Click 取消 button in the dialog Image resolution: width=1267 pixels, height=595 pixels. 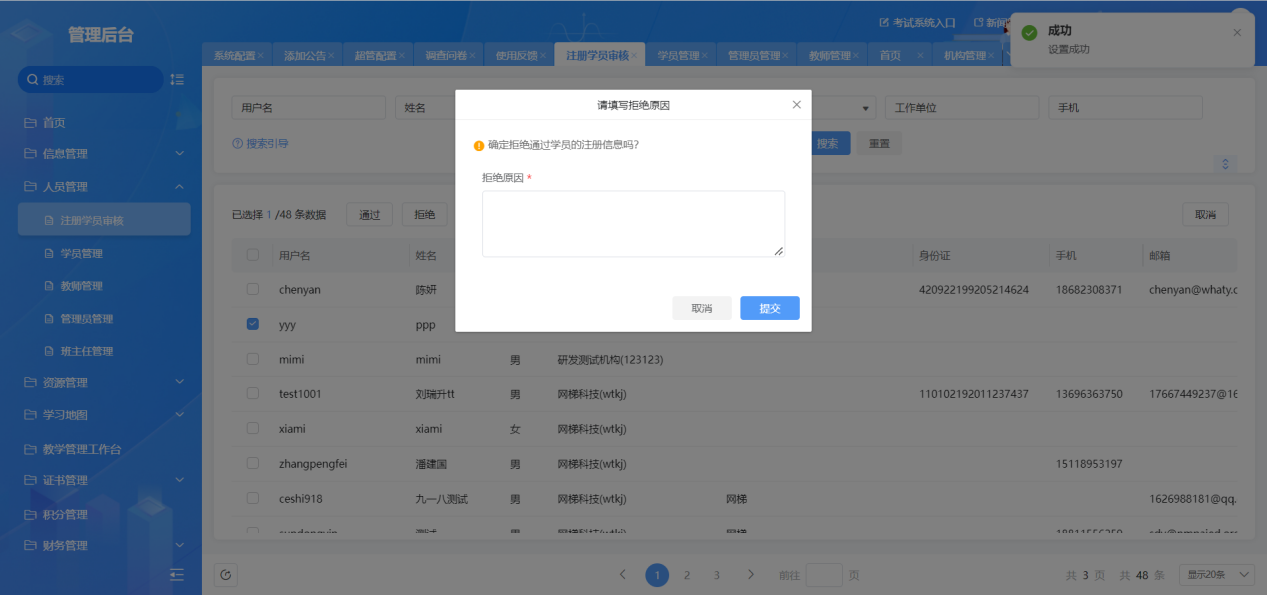pyautogui.click(x=701, y=308)
